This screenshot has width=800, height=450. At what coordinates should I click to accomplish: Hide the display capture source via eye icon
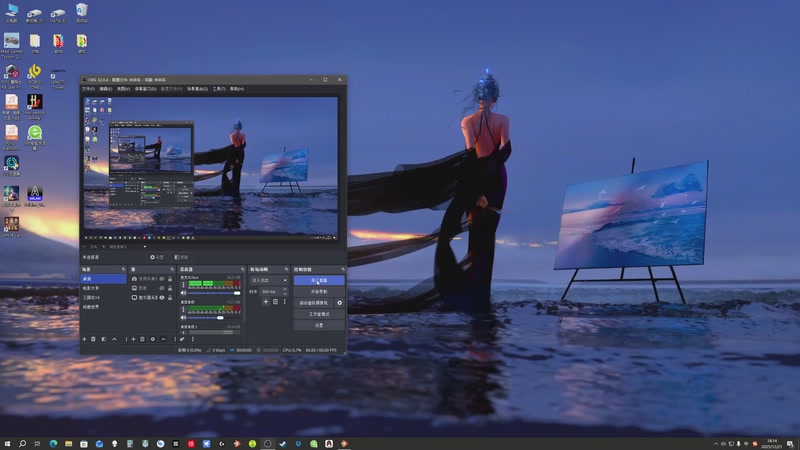tap(162, 297)
